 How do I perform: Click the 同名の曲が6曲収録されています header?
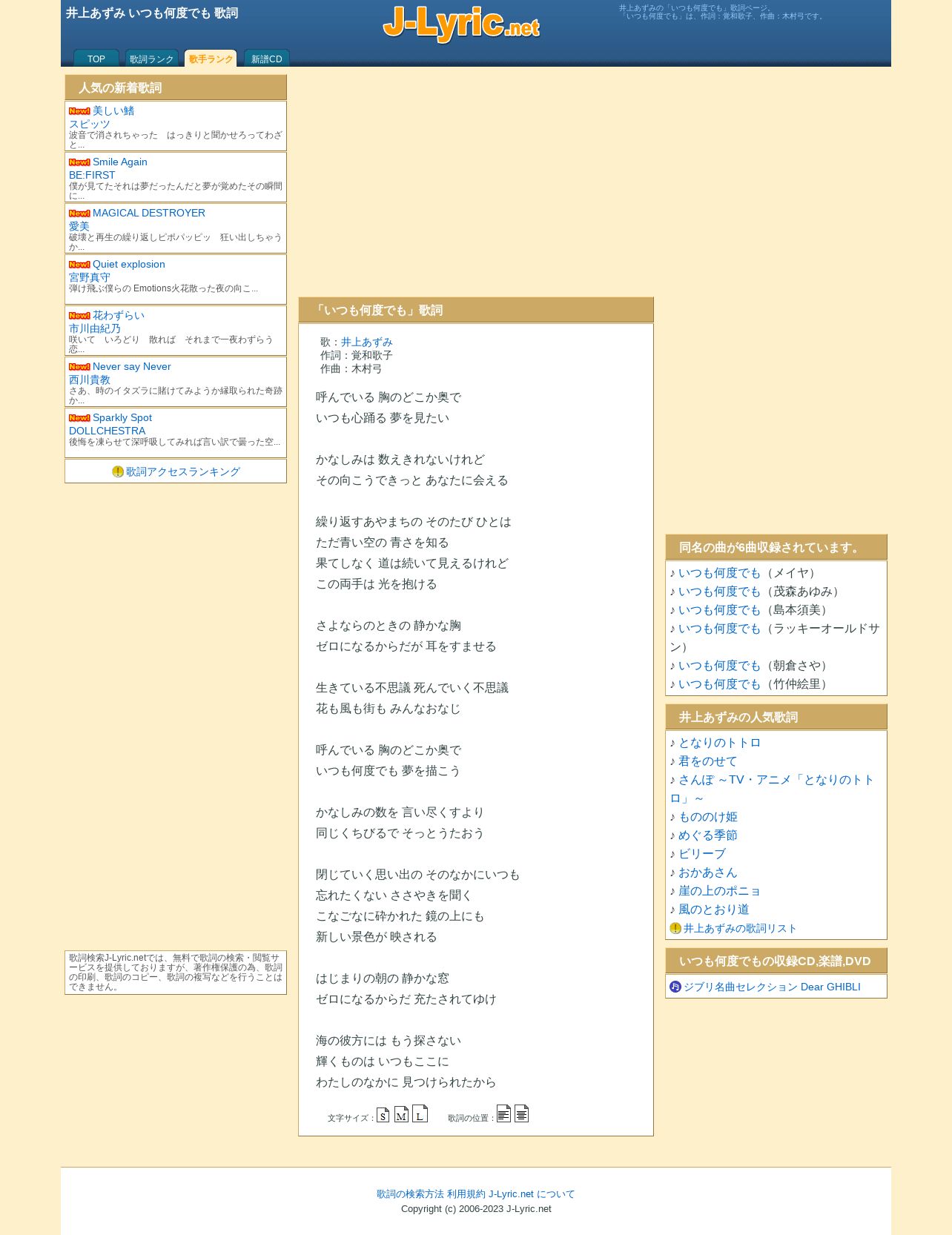(x=776, y=547)
